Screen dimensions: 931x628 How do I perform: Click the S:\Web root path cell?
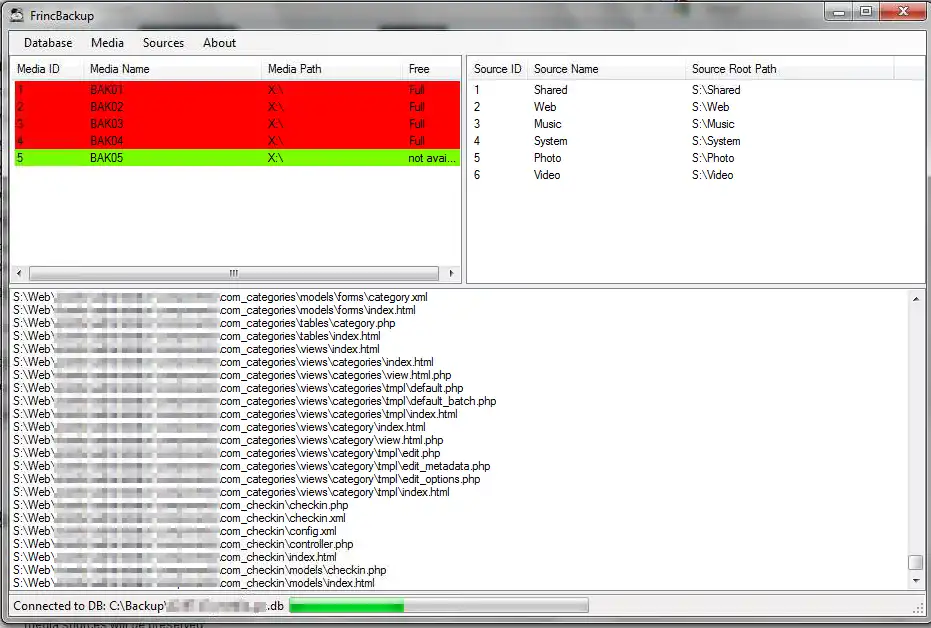coord(710,107)
